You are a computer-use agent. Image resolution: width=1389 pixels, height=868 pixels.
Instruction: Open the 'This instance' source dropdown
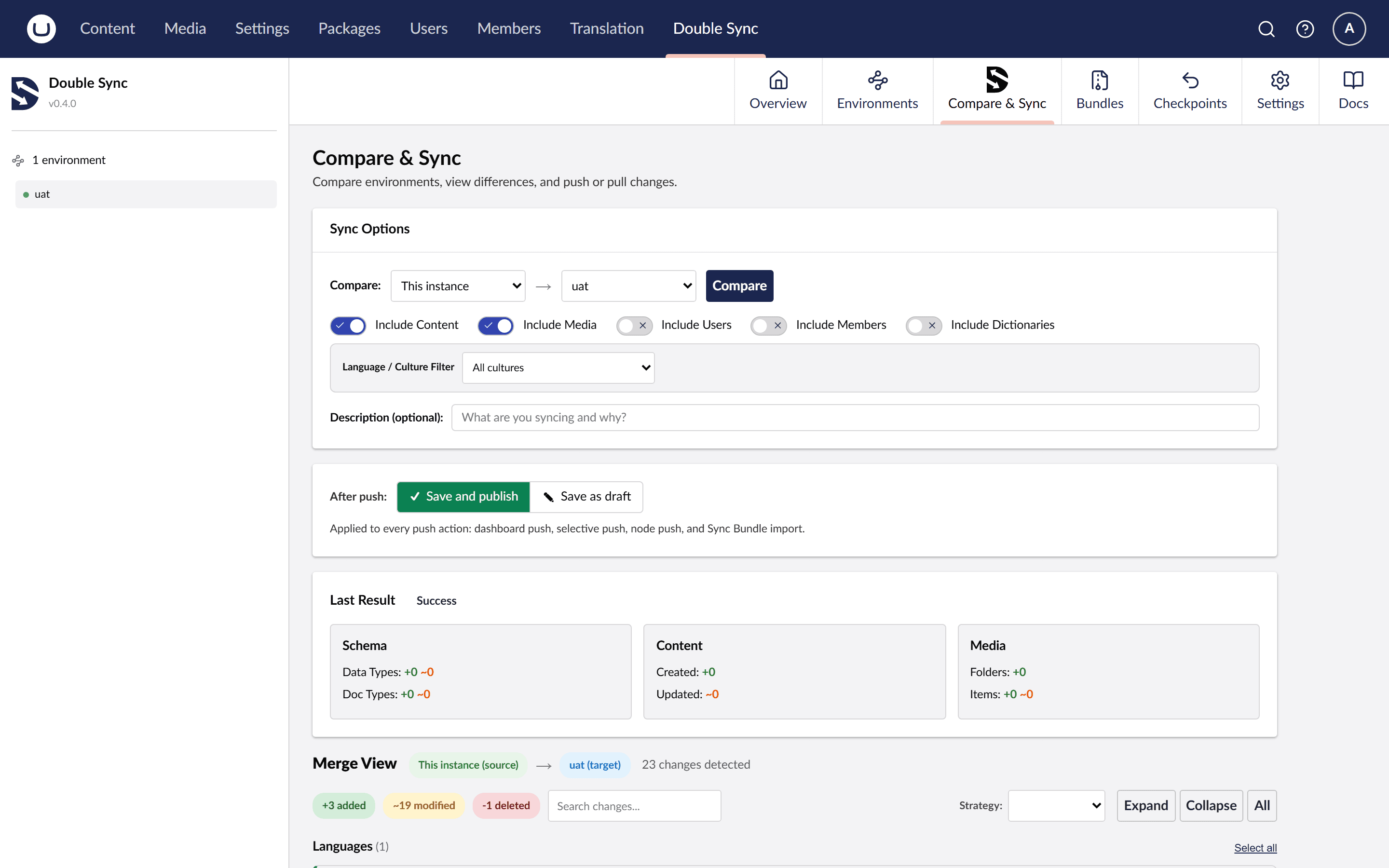(458, 286)
